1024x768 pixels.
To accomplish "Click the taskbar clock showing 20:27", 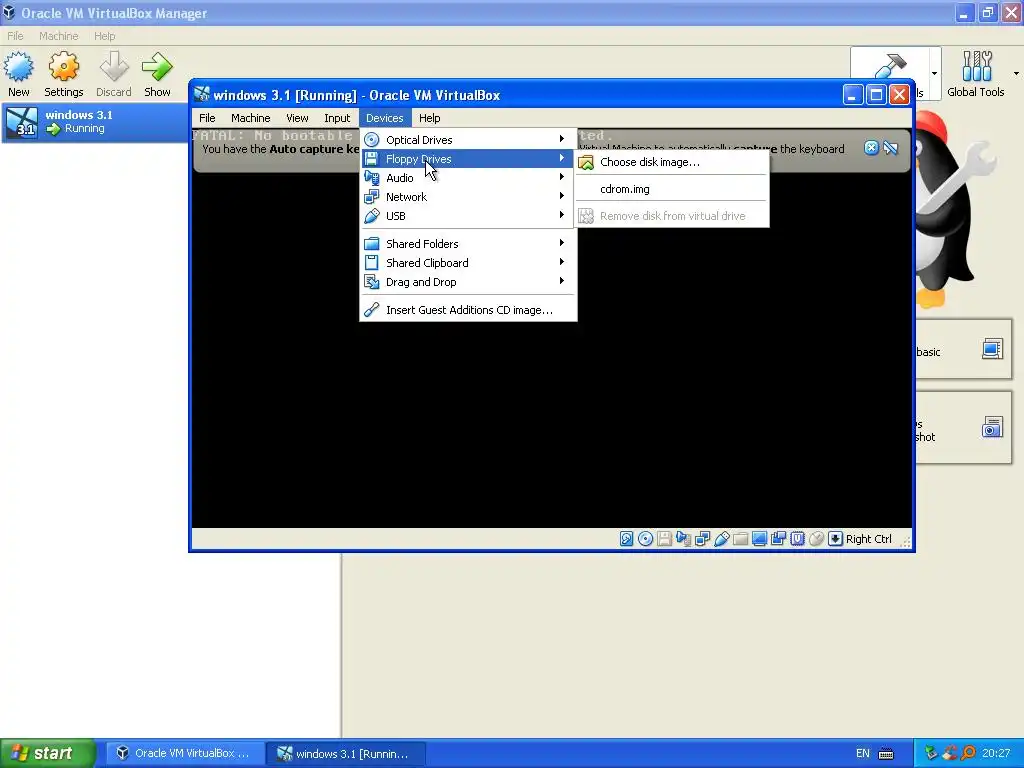I will click(x=996, y=754).
